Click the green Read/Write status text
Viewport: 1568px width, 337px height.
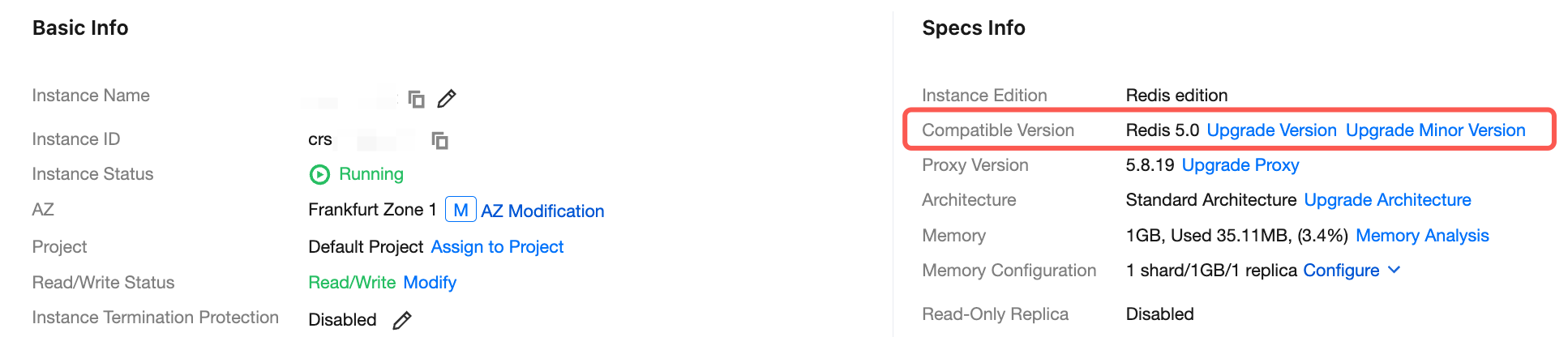click(352, 283)
